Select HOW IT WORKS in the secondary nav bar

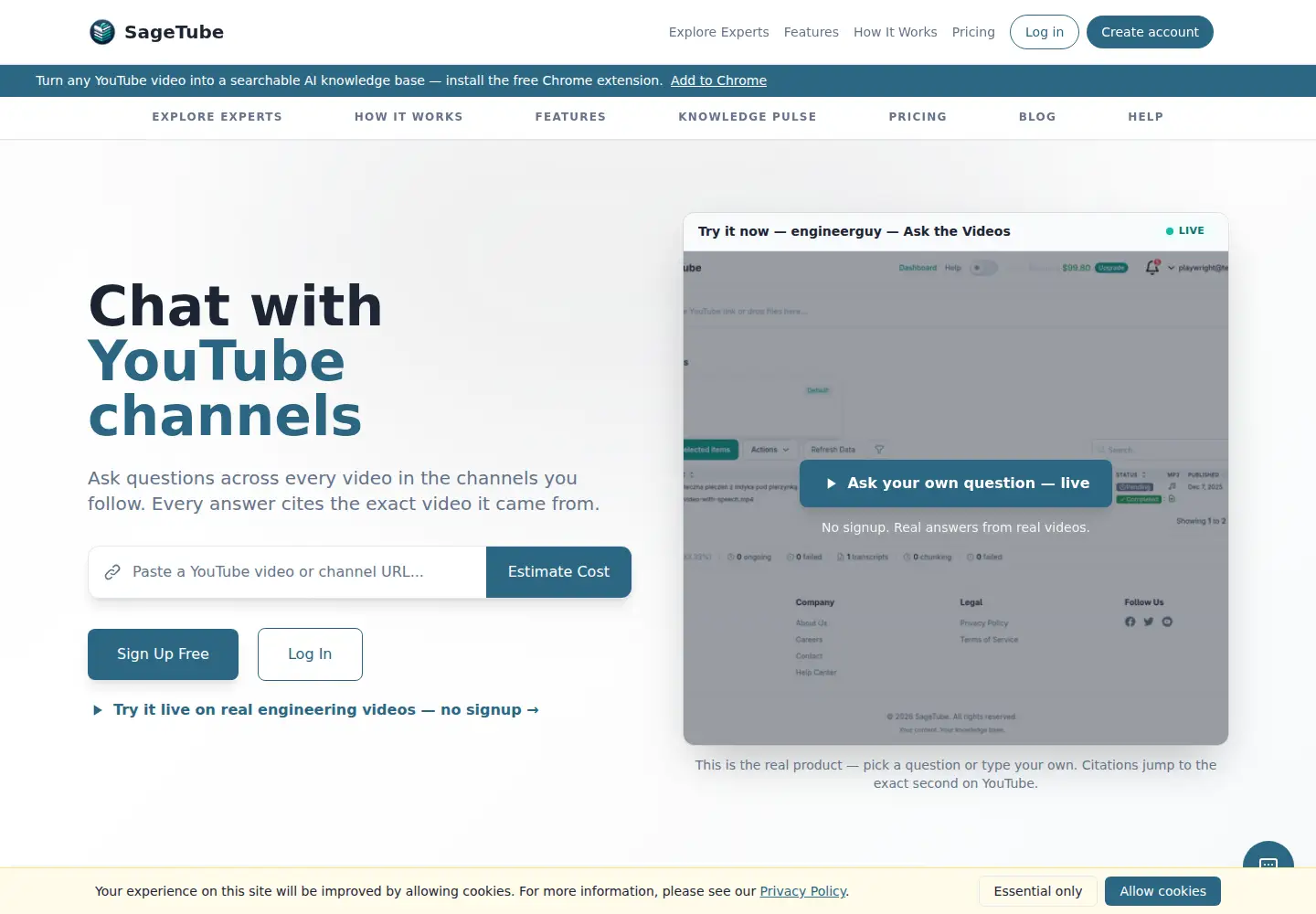[409, 117]
